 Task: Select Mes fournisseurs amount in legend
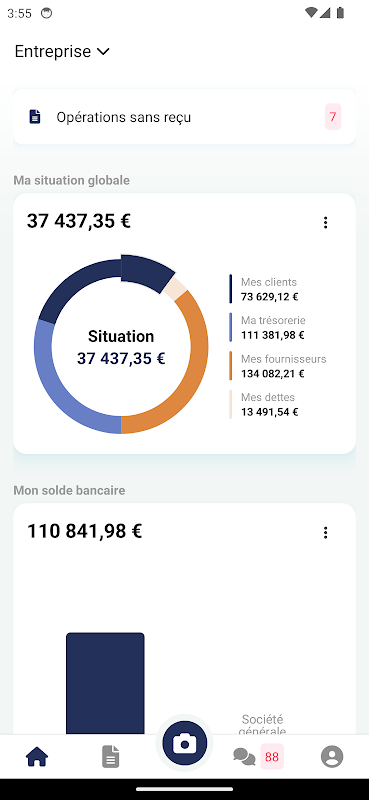pos(273,373)
